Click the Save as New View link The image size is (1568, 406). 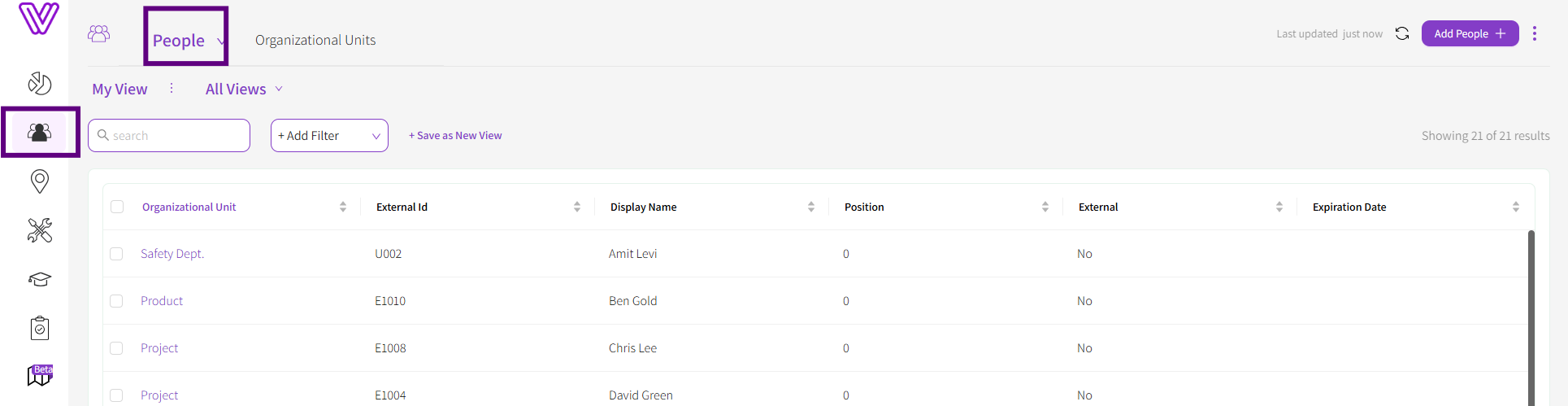455,136
